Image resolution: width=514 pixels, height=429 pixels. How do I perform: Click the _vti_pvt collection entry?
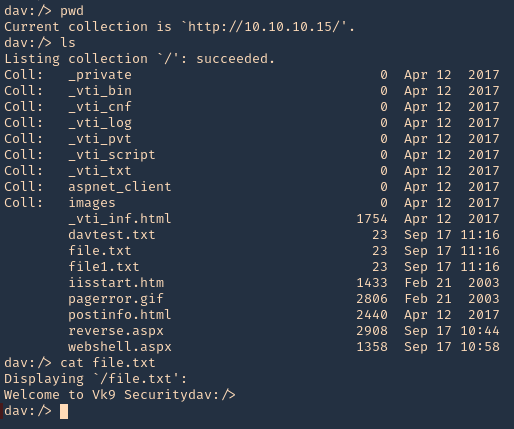[x=100, y=139]
